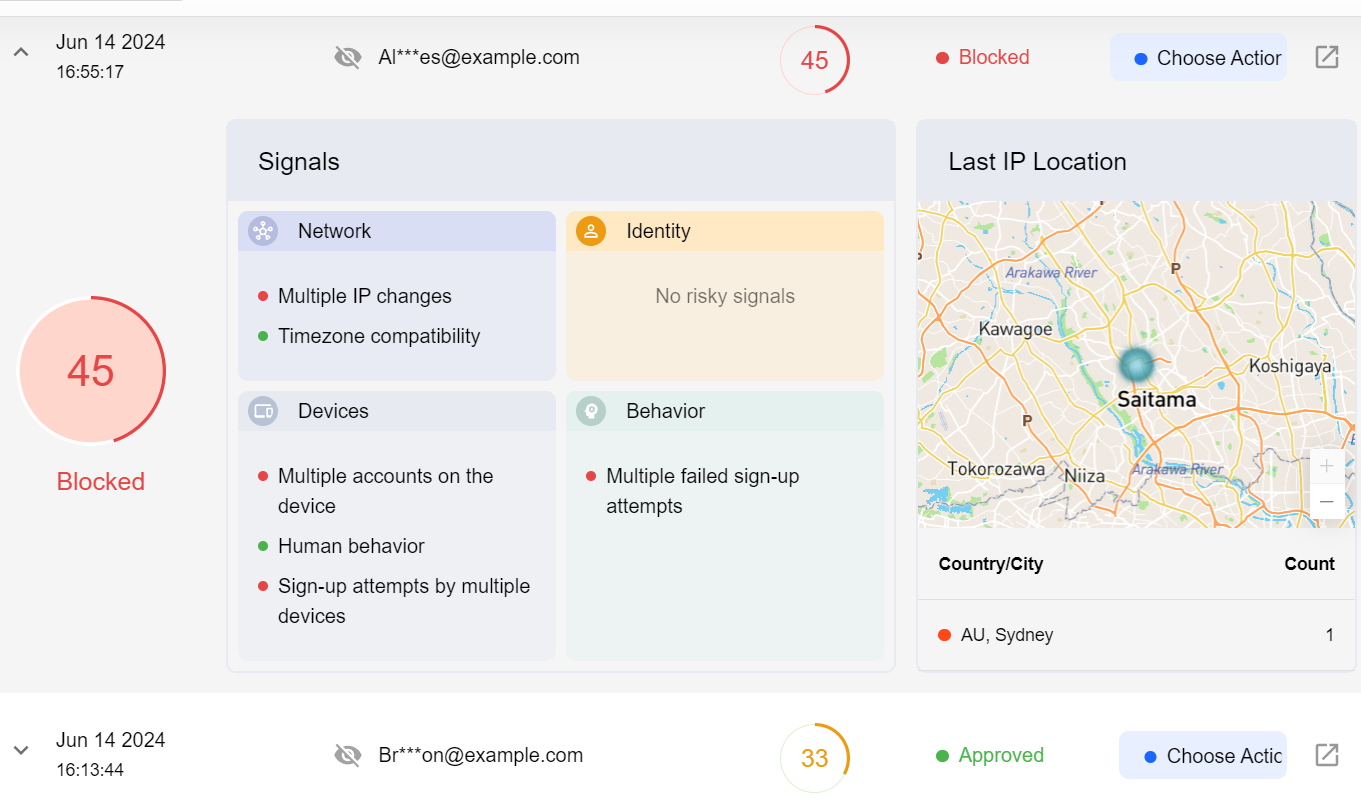Screen dimensions: 1361x803
Task: Reveal the hidden Br***on email address
Action: (x=347, y=755)
